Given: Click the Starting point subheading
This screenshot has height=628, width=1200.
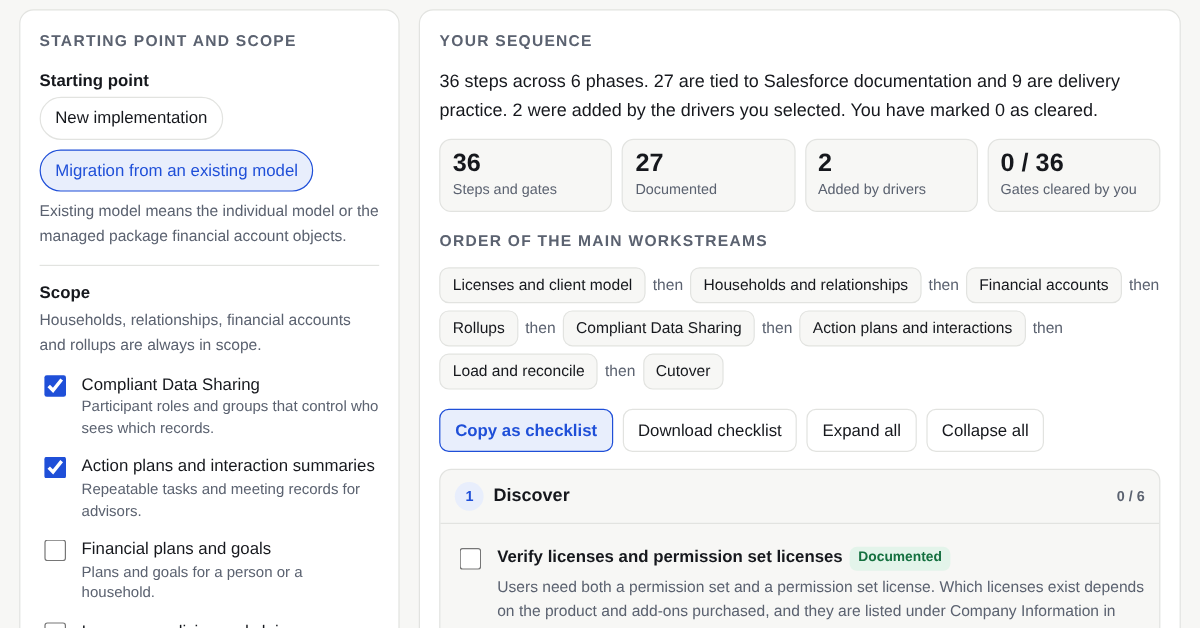Looking at the screenshot, I should (94, 81).
